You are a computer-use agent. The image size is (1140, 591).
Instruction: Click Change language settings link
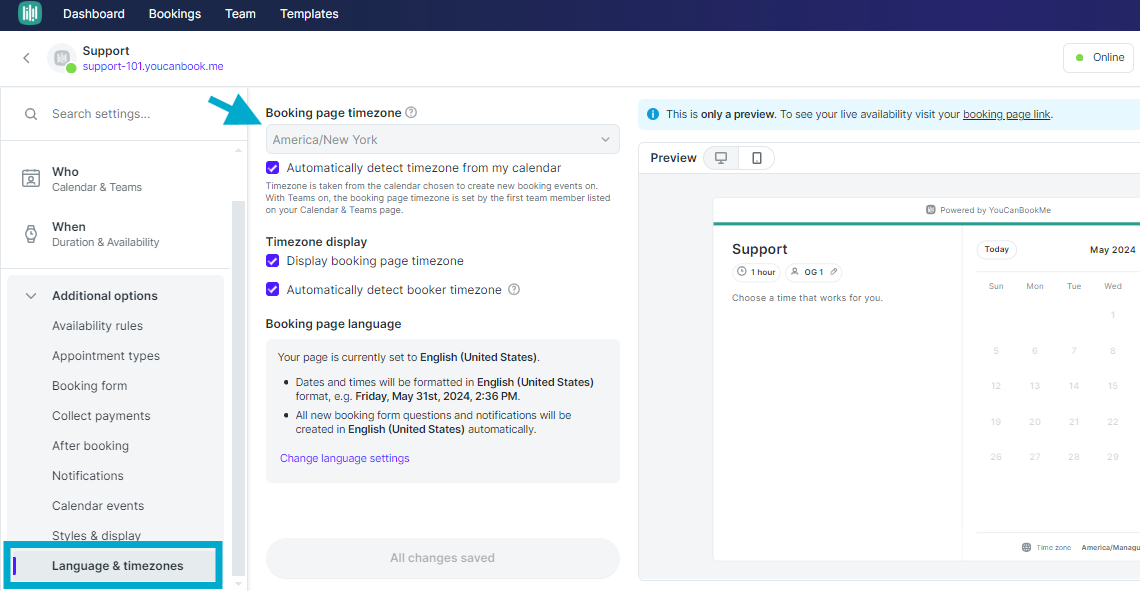(x=345, y=458)
